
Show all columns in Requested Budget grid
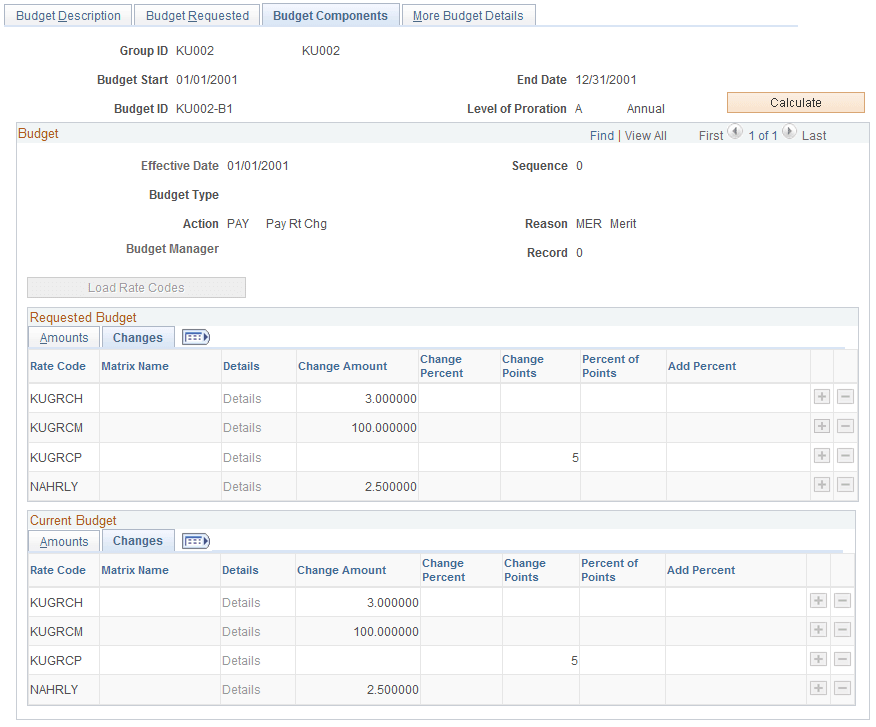(x=195, y=337)
